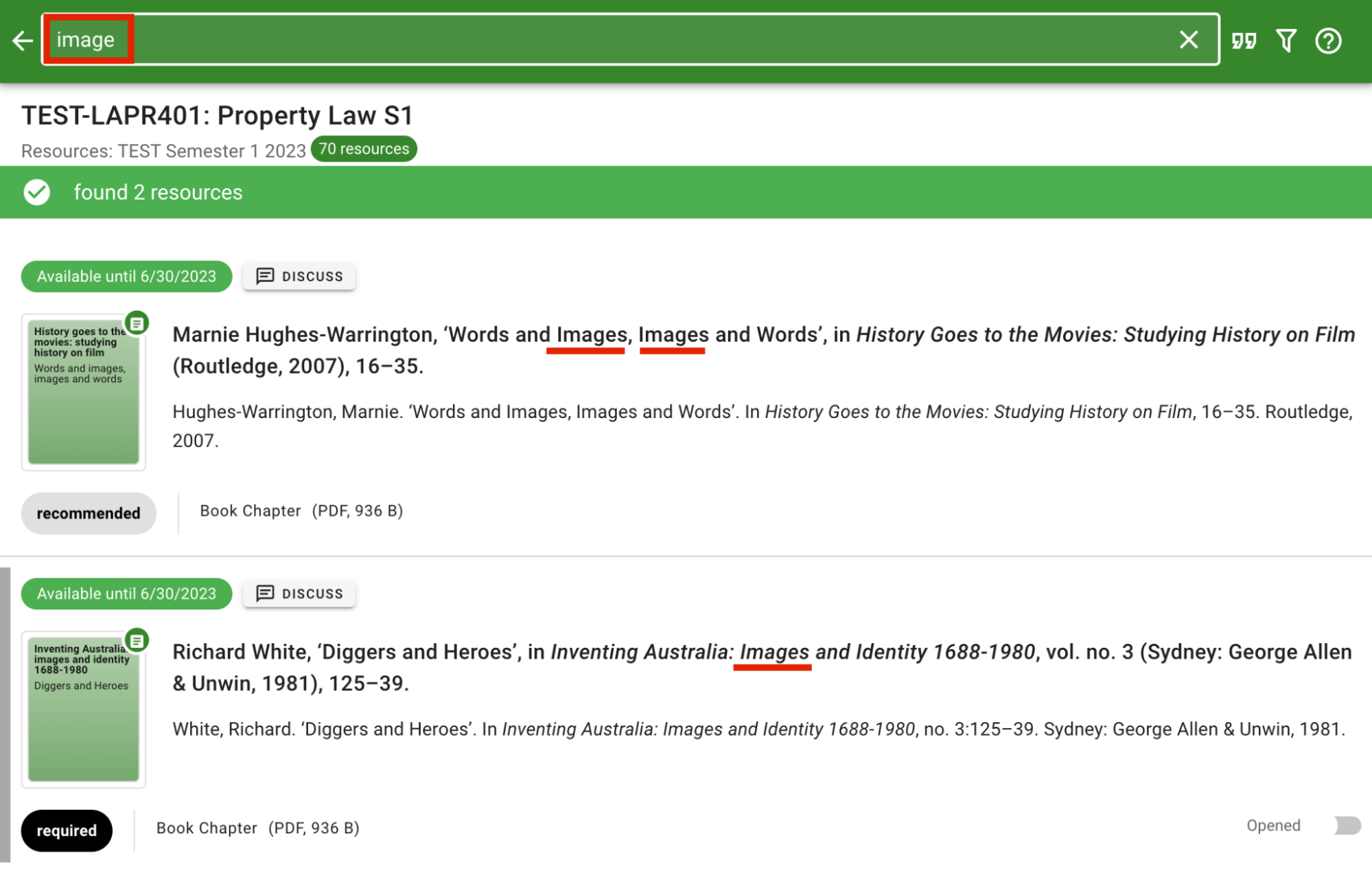
Task: Click note icon on Inventing Australia thumbnail
Action: [x=137, y=640]
